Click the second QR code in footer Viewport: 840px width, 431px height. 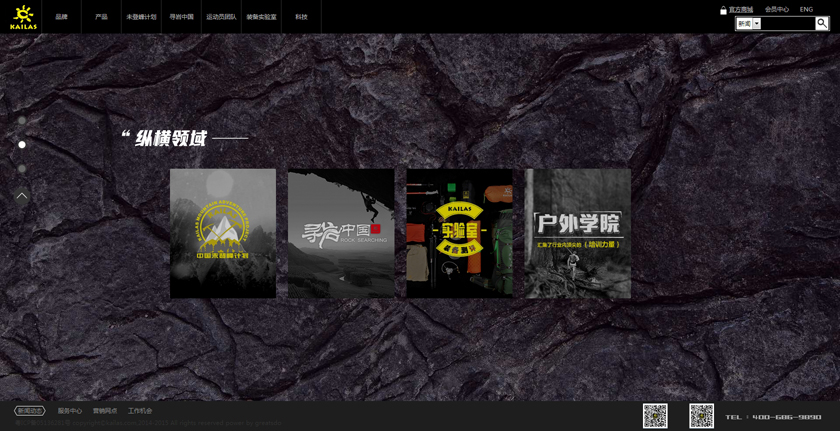click(x=702, y=415)
